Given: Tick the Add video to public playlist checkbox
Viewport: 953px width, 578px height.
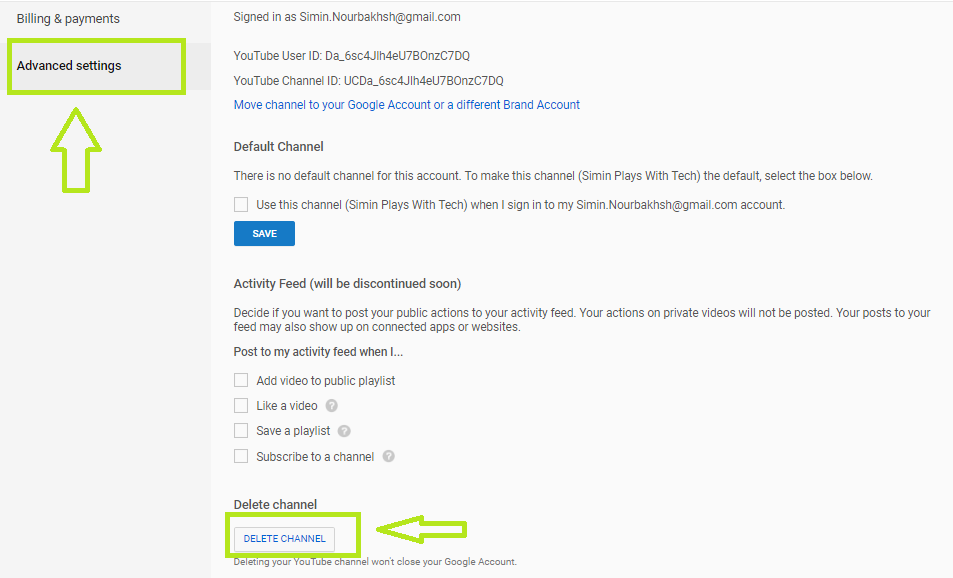Looking at the screenshot, I should (241, 381).
